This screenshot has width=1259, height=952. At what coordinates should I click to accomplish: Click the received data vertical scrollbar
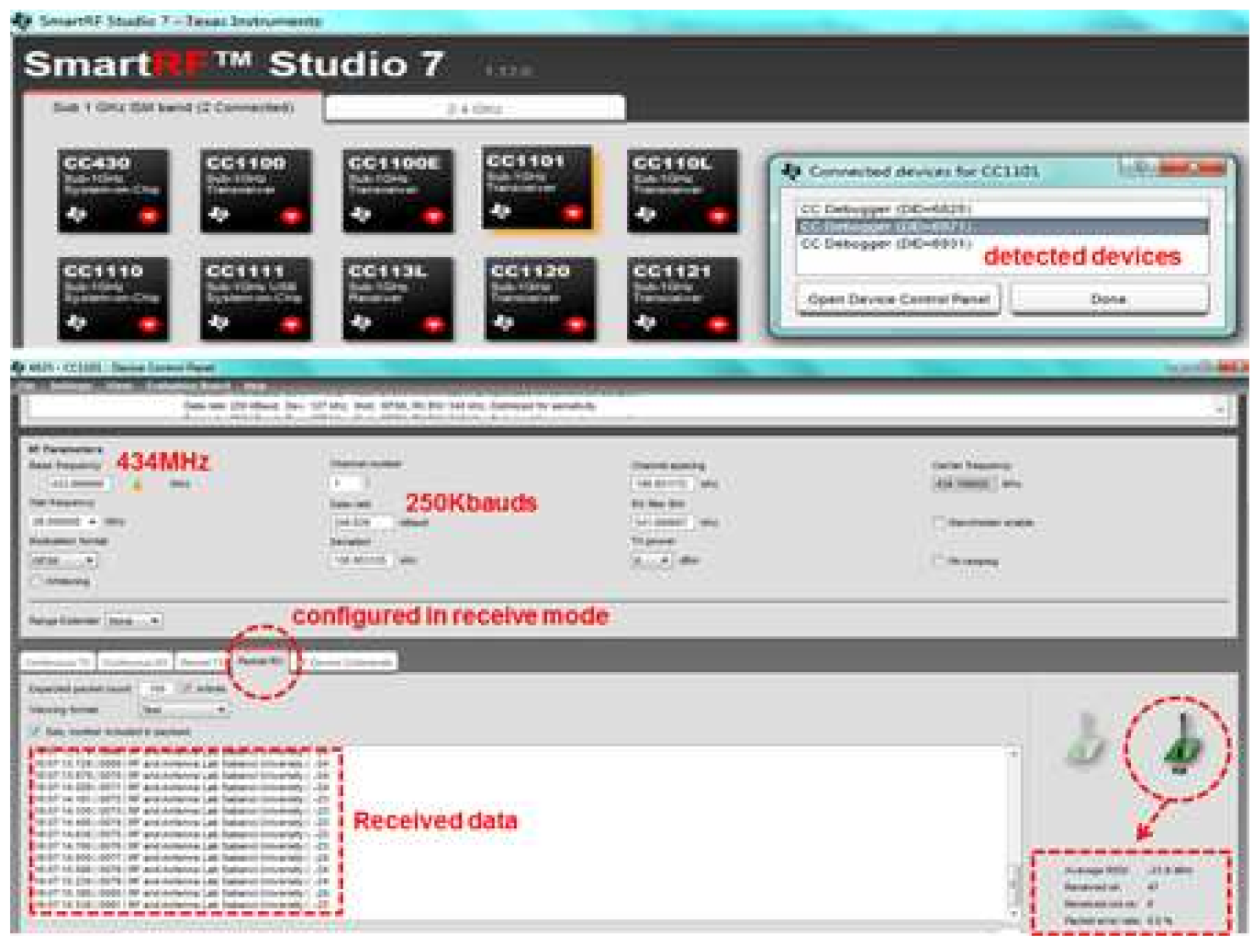(1013, 832)
